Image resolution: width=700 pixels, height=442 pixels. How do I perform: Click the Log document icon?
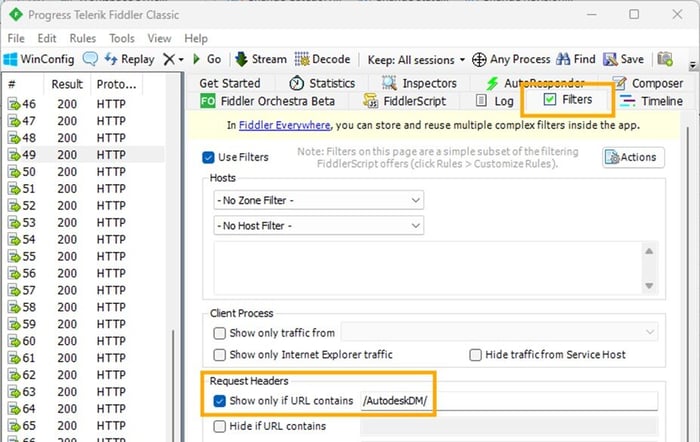tap(481, 101)
